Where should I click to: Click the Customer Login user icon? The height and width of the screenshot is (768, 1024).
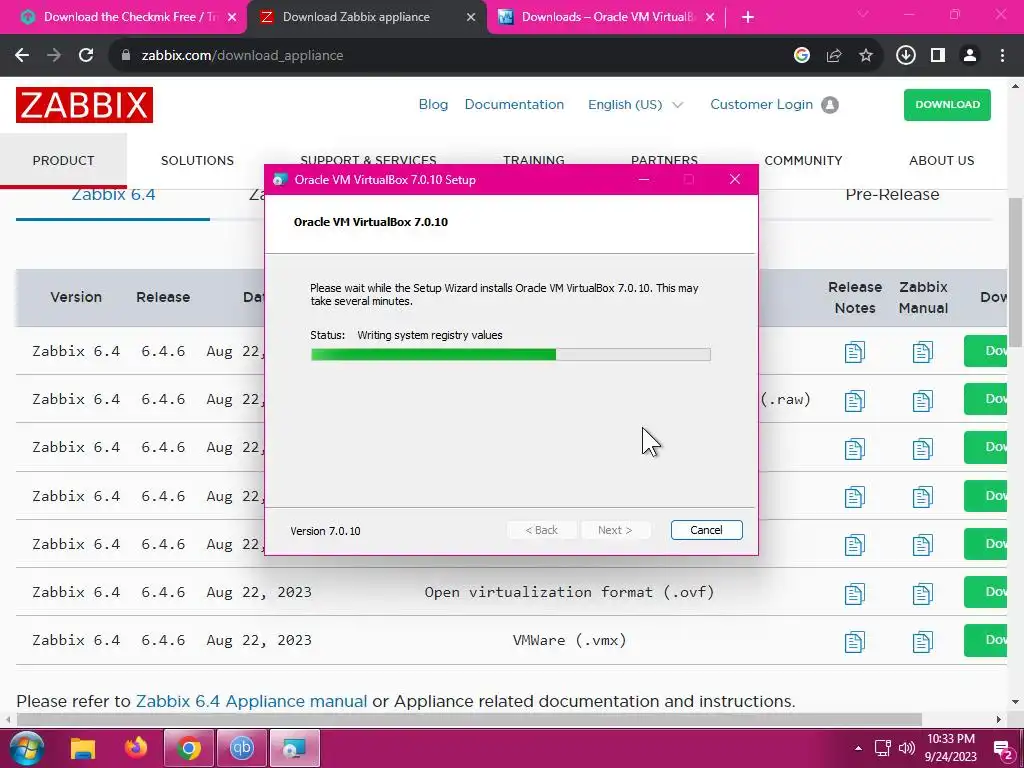click(830, 104)
